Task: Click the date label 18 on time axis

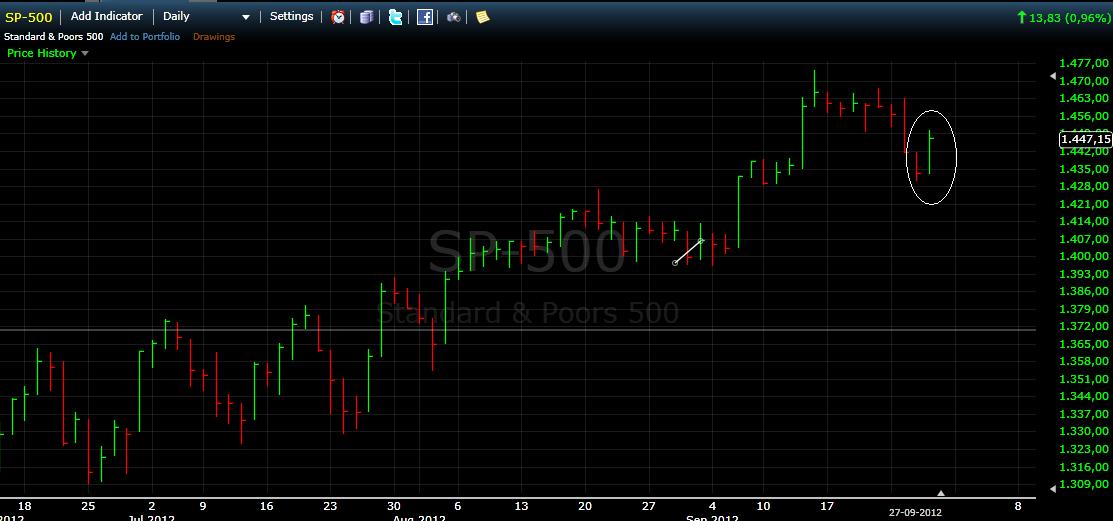Action: [x=24, y=506]
